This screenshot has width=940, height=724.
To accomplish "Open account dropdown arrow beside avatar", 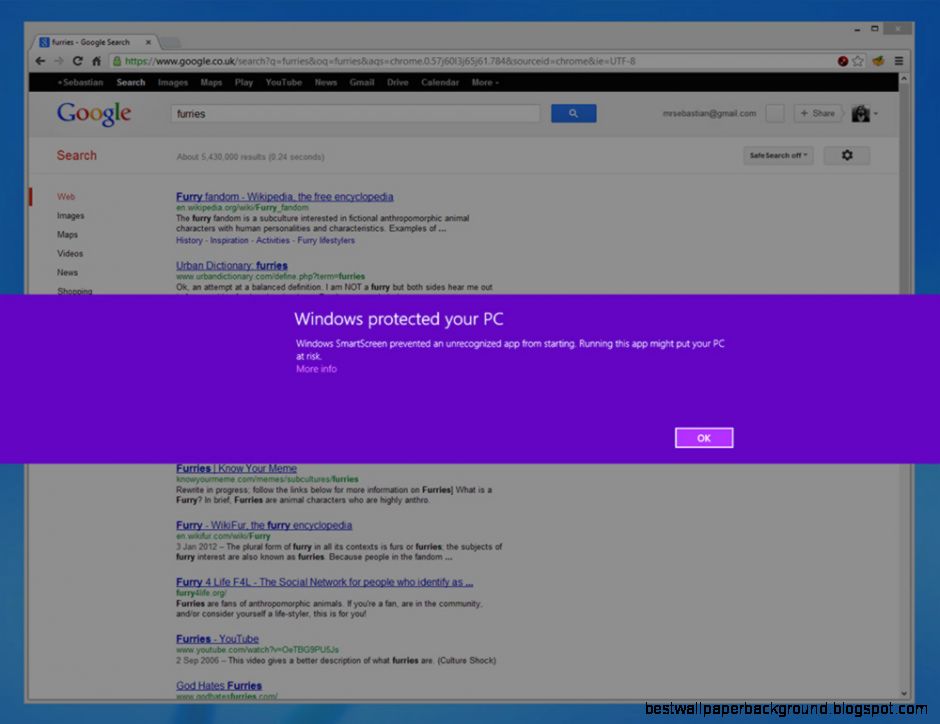I will 876,113.
